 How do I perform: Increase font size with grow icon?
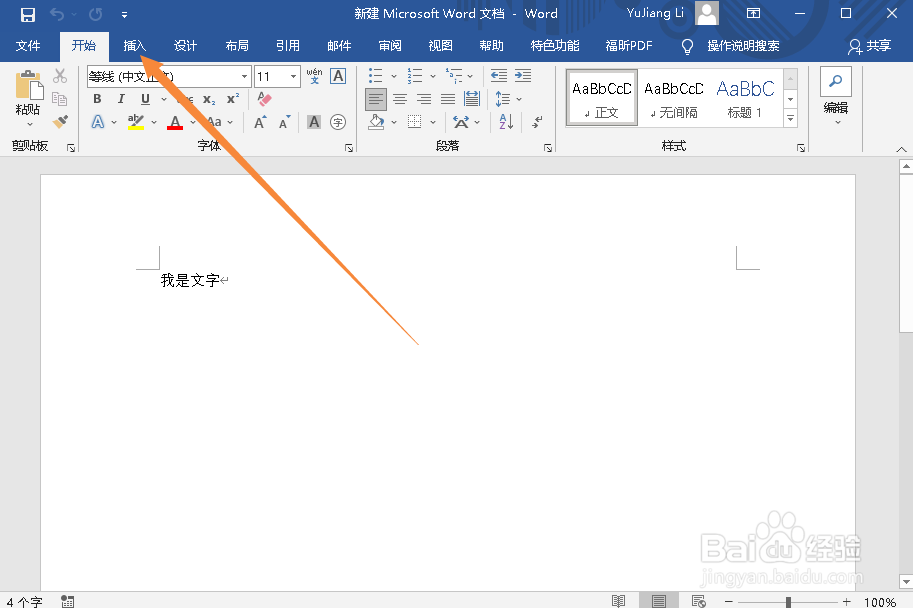(260, 122)
